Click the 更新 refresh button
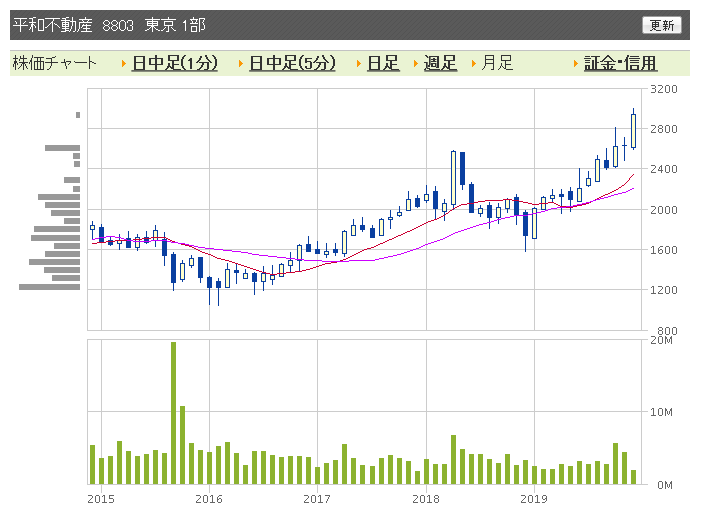705x522 pixels. pyautogui.click(x=662, y=25)
